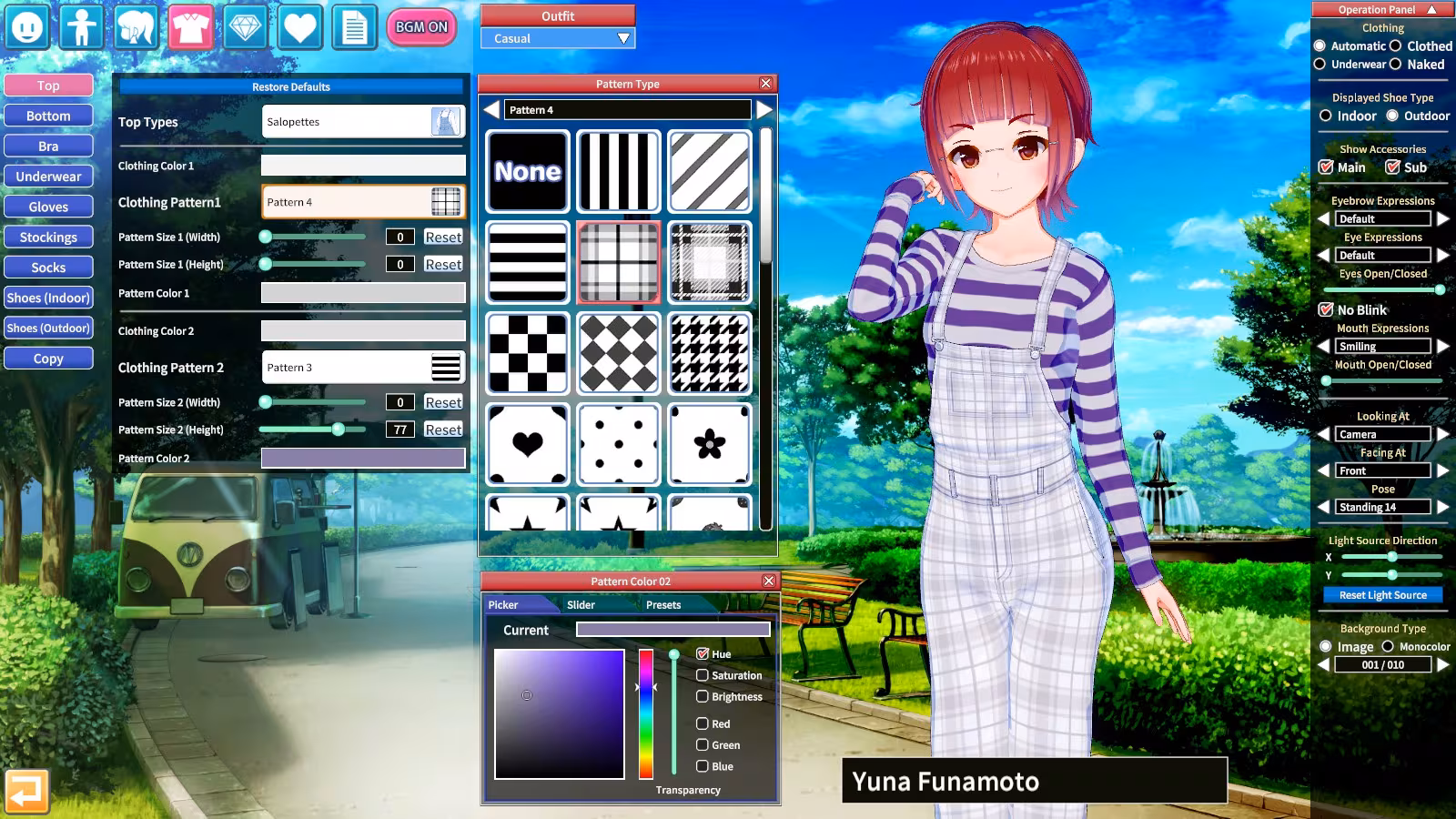Viewport: 1456px width, 819px height.
Task: Select Clothed clothing state
Action: point(1395,45)
